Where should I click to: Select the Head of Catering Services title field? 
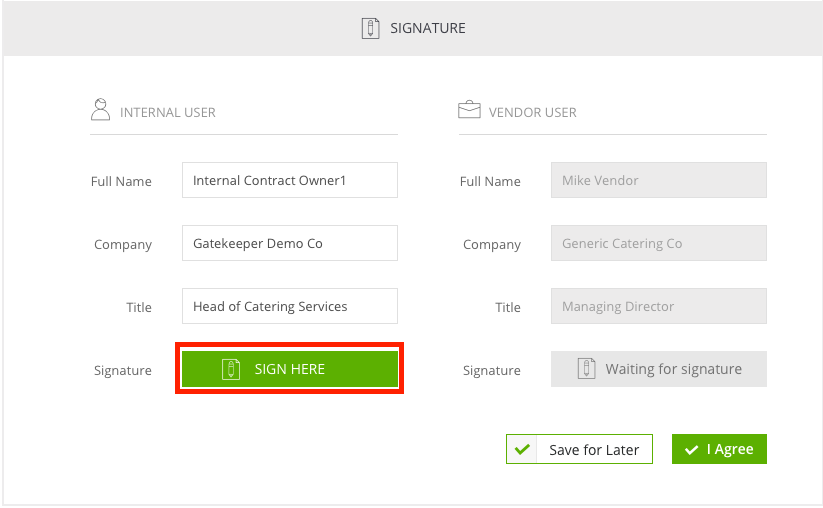pos(290,306)
